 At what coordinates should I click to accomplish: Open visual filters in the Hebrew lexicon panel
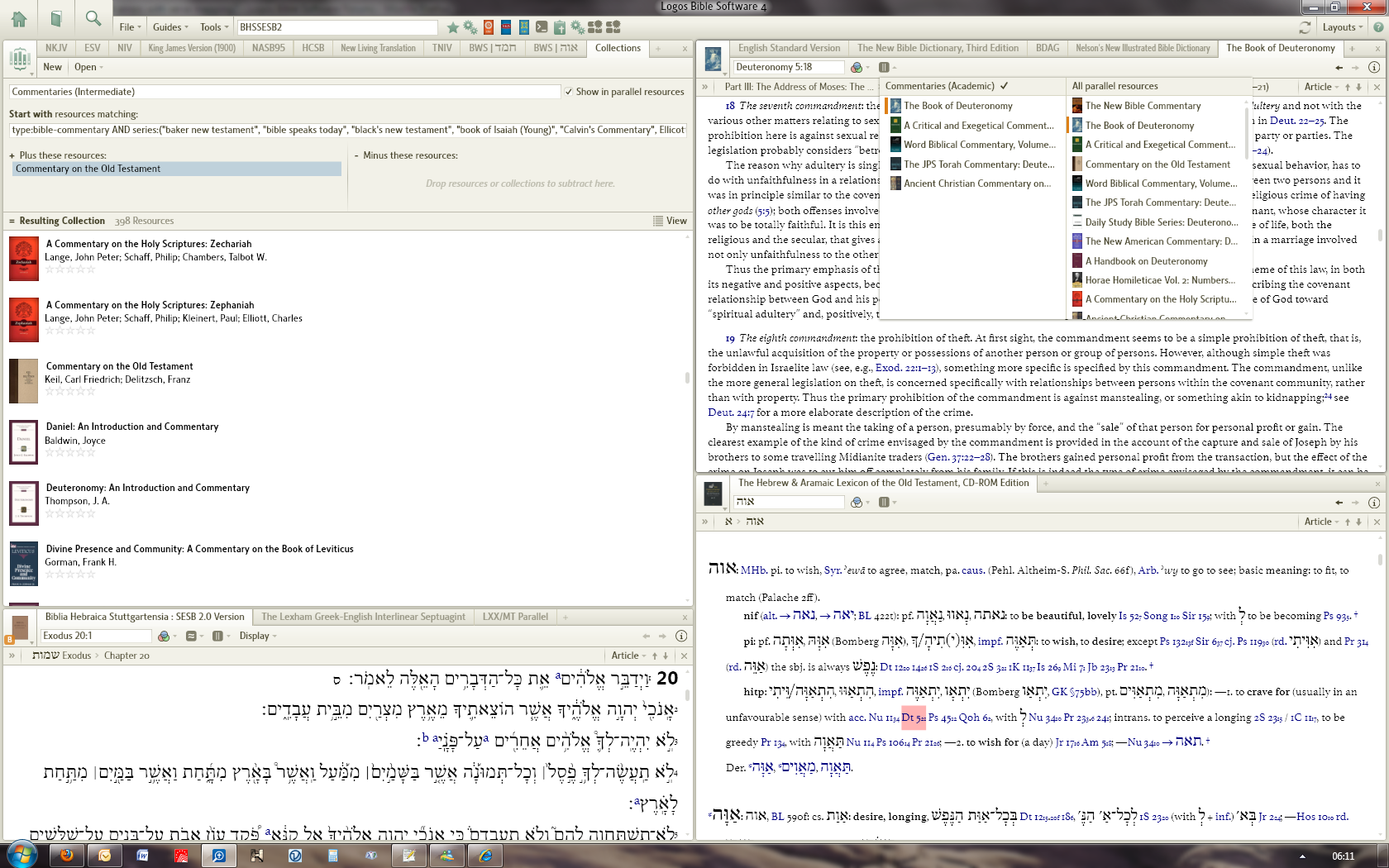click(857, 502)
